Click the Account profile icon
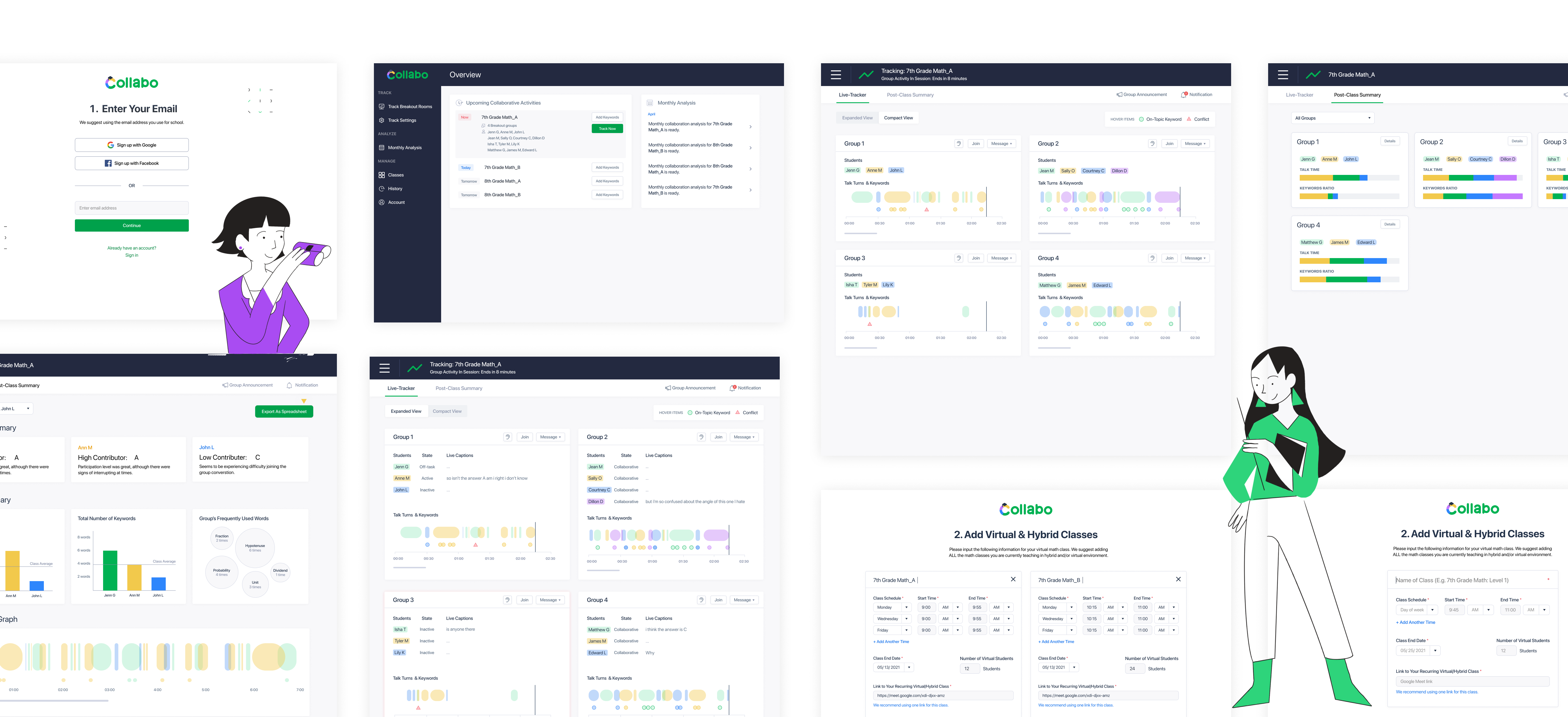 tap(382, 202)
